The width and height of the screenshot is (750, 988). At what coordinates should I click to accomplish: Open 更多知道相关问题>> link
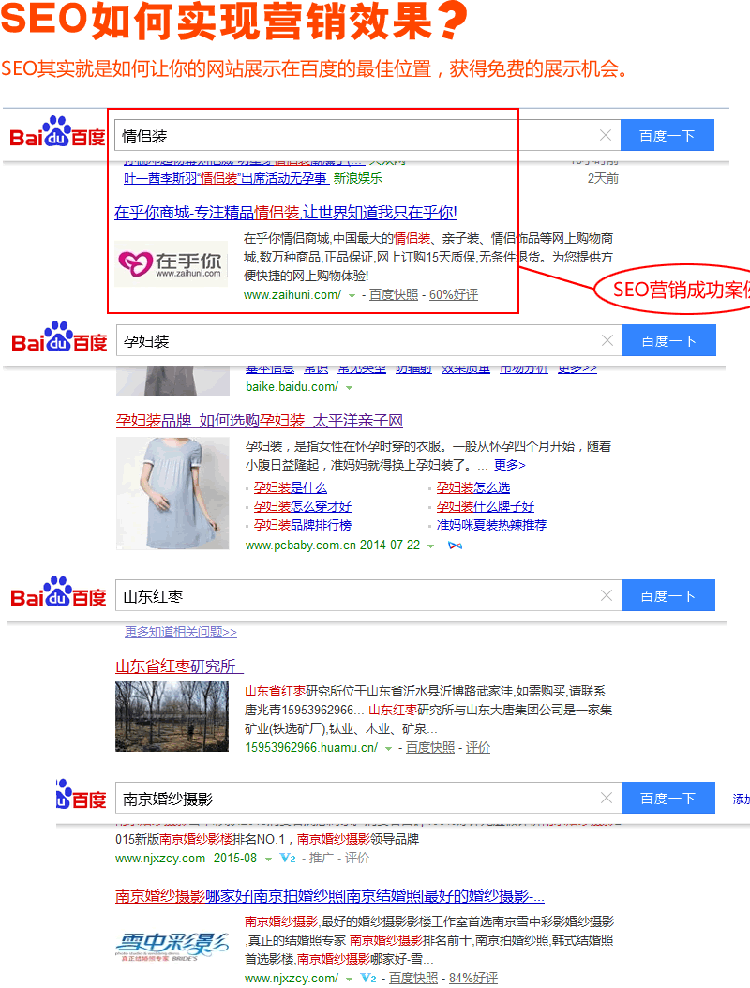click(181, 631)
